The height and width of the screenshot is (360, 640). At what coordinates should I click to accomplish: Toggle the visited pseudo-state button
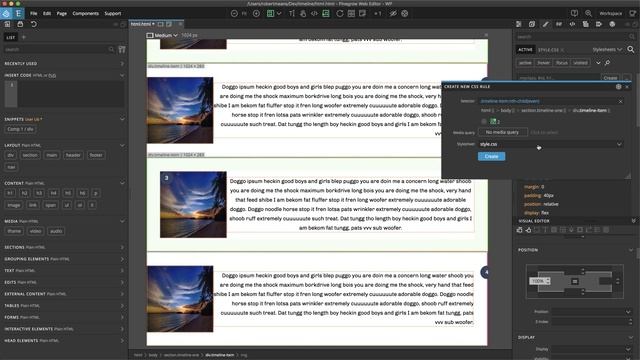coord(580,63)
